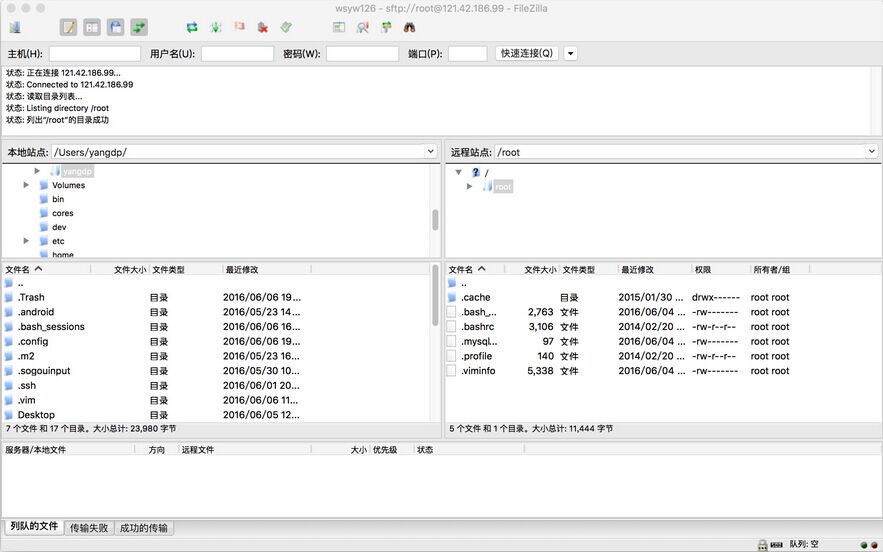
Task: Select the .config folder in local list
Action: coord(33,341)
